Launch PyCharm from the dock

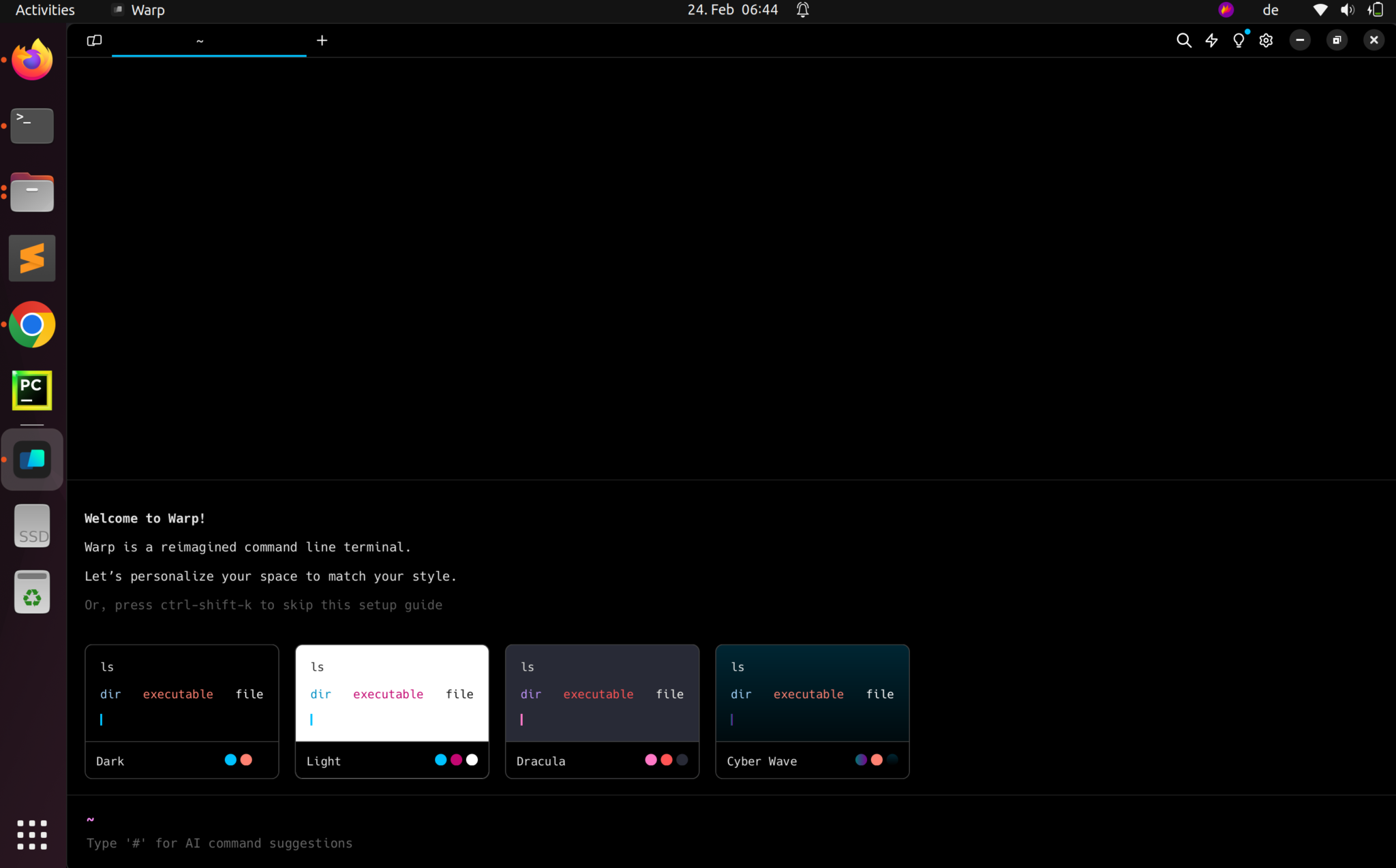pyautogui.click(x=32, y=390)
